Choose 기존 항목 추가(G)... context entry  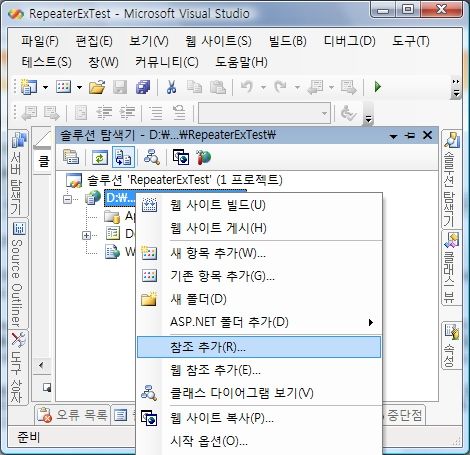coord(259,276)
